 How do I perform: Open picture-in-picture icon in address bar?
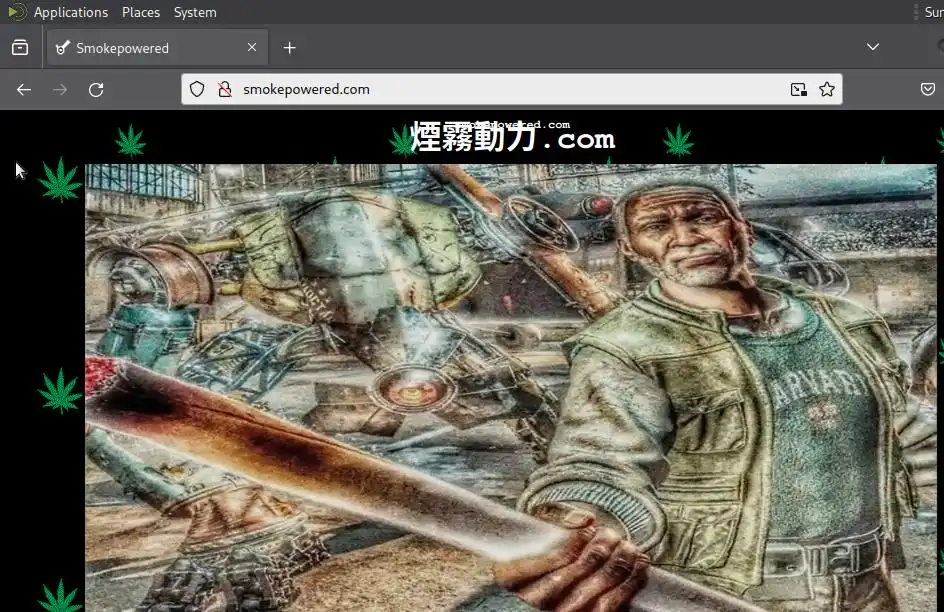click(798, 89)
